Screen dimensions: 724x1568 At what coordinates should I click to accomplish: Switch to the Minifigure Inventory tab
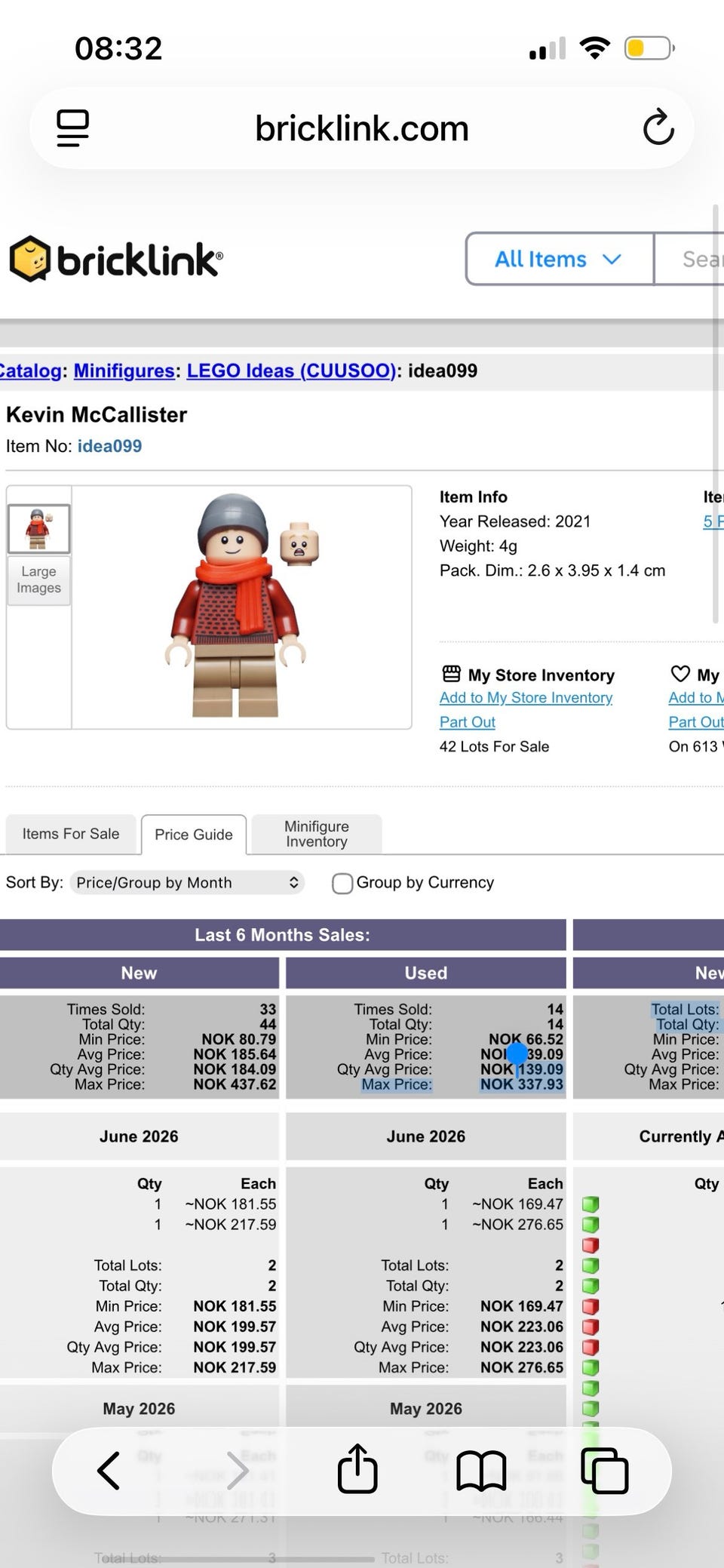[317, 834]
